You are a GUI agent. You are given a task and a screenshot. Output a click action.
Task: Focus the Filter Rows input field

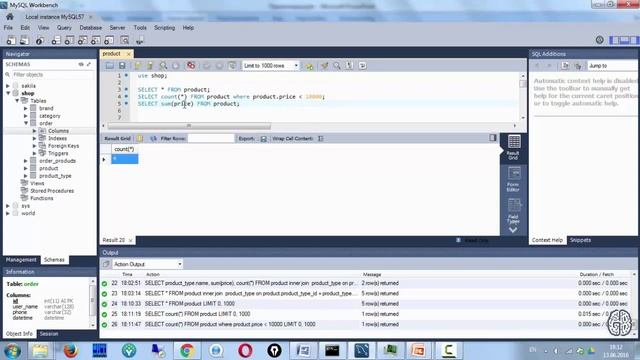[211, 138]
